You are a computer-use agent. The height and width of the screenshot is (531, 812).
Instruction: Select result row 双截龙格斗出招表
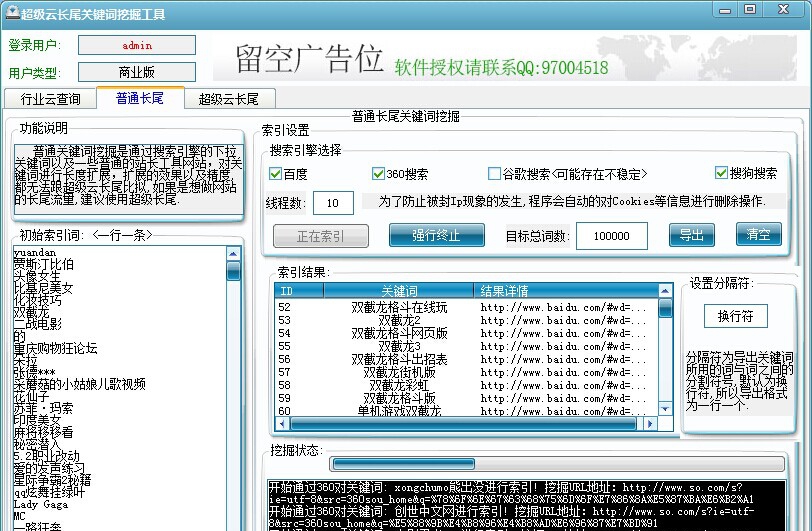point(466,359)
